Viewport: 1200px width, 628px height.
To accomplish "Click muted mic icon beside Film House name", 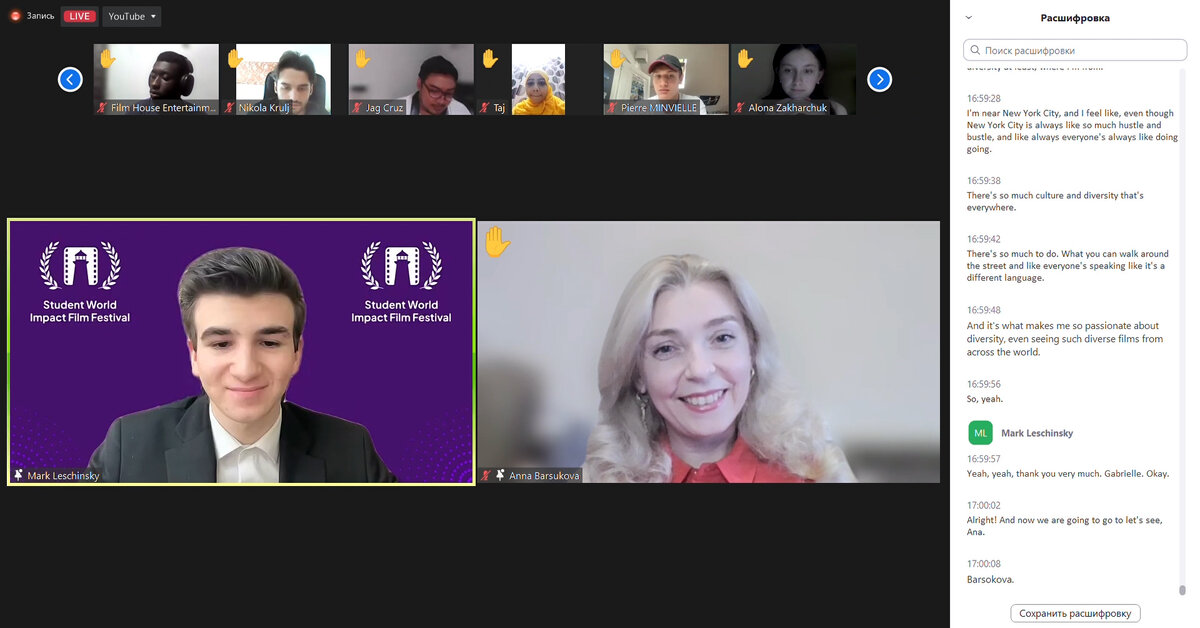I will [102, 108].
